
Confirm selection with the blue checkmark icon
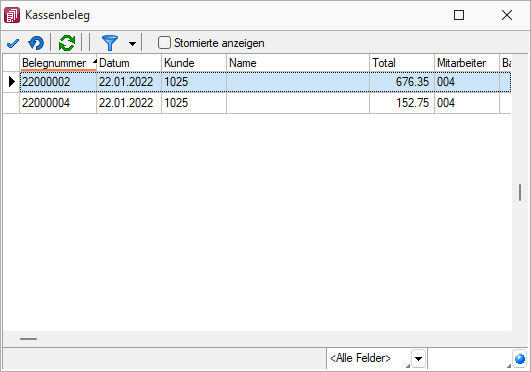(x=13, y=43)
